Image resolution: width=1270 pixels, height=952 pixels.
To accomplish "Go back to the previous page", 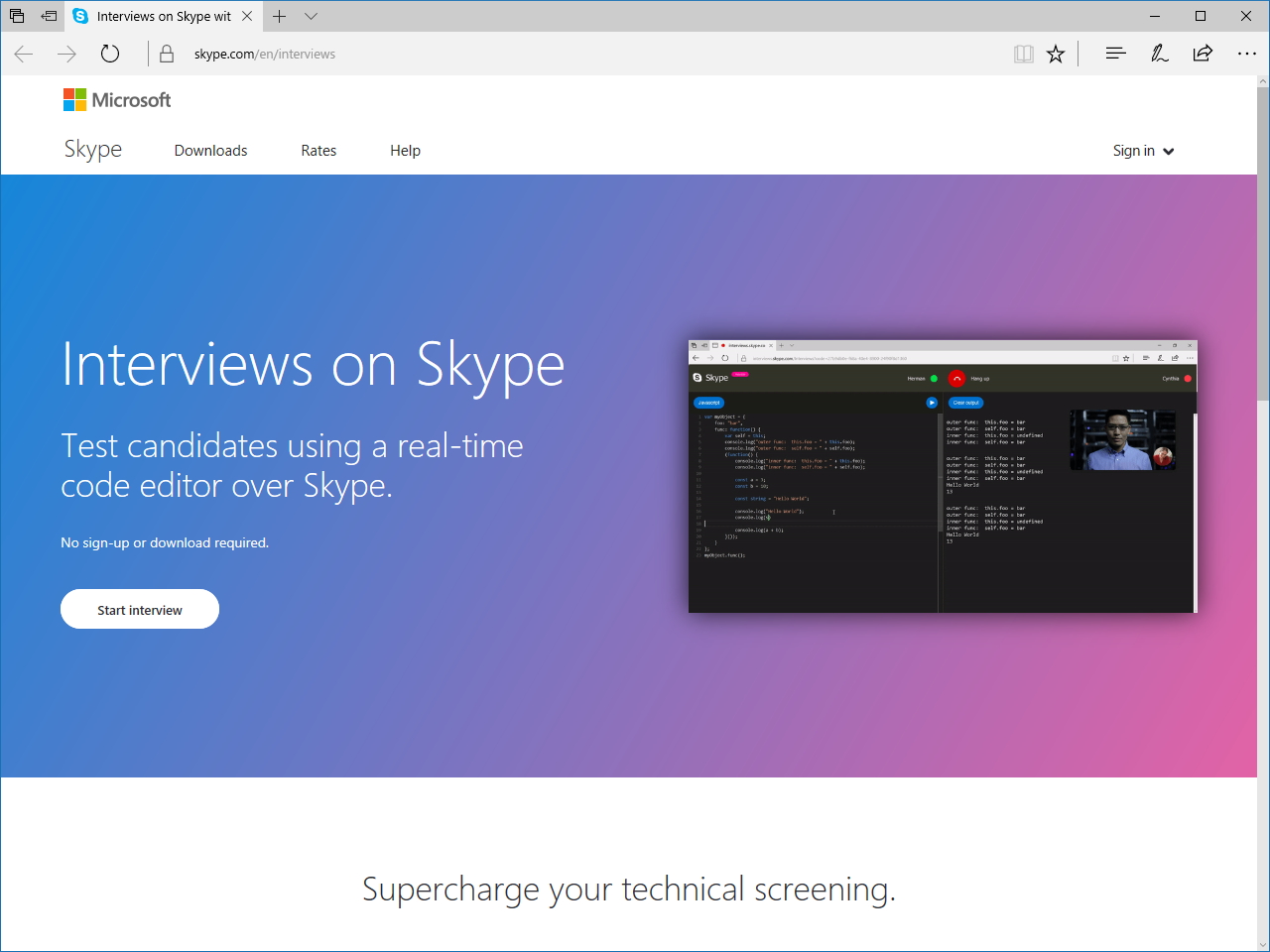I will tap(23, 54).
